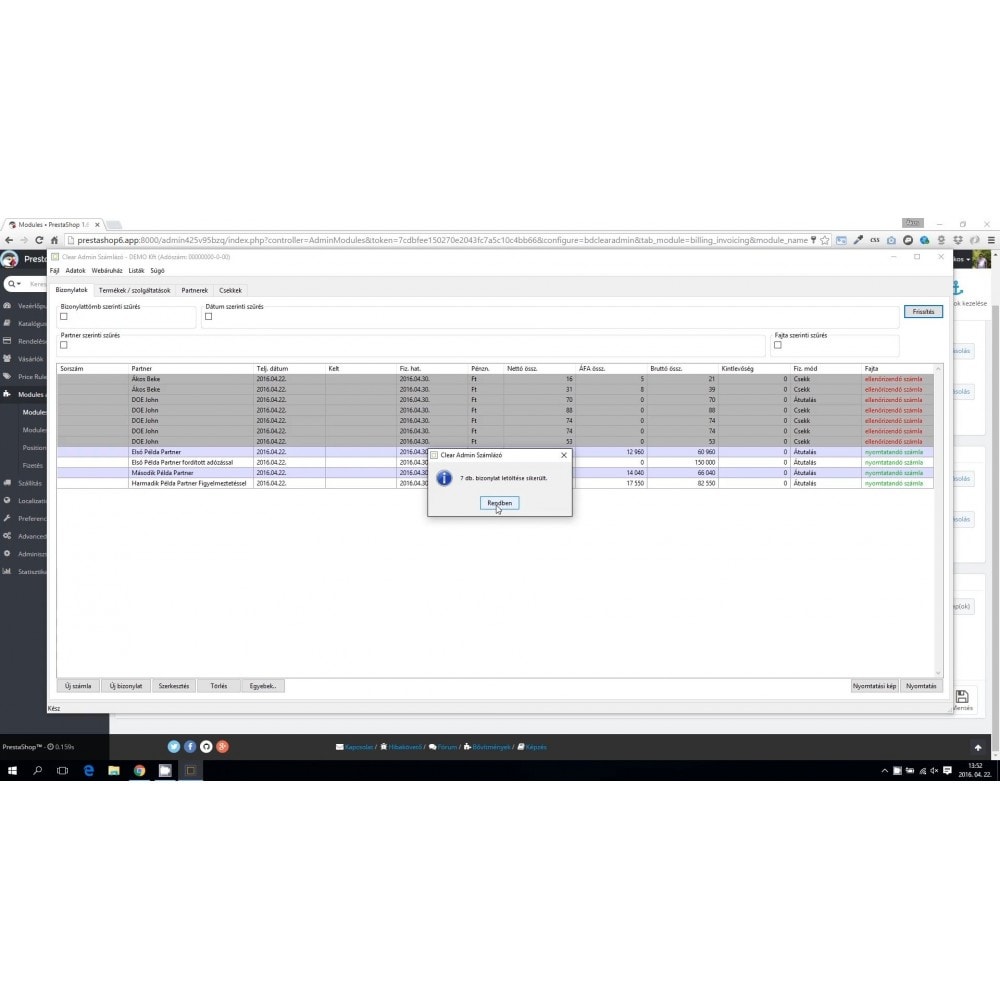Image resolution: width=1000 pixels, height=1000 pixels.
Task: Click Törlés button
Action: click(x=219, y=686)
